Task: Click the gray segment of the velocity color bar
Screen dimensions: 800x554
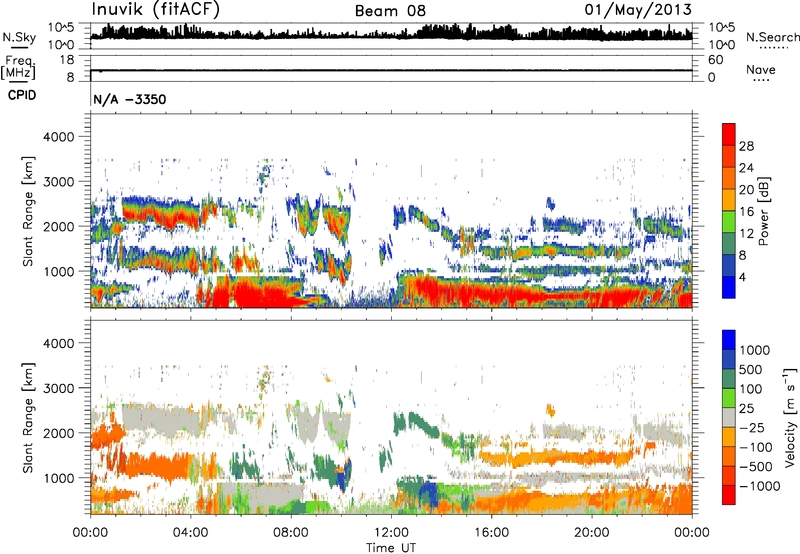Action: (729, 418)
